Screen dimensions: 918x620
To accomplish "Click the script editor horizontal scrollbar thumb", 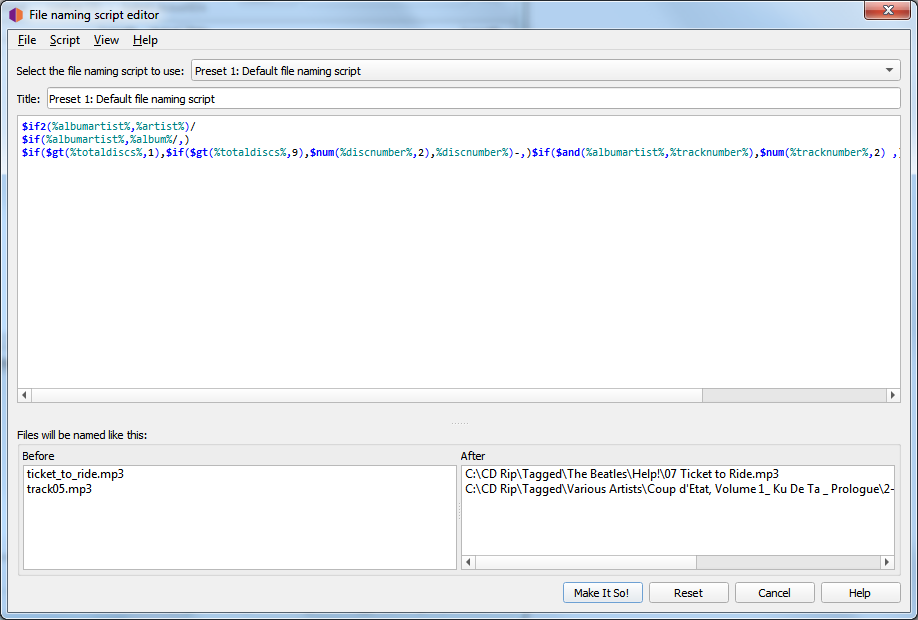I will coord(360,396).
